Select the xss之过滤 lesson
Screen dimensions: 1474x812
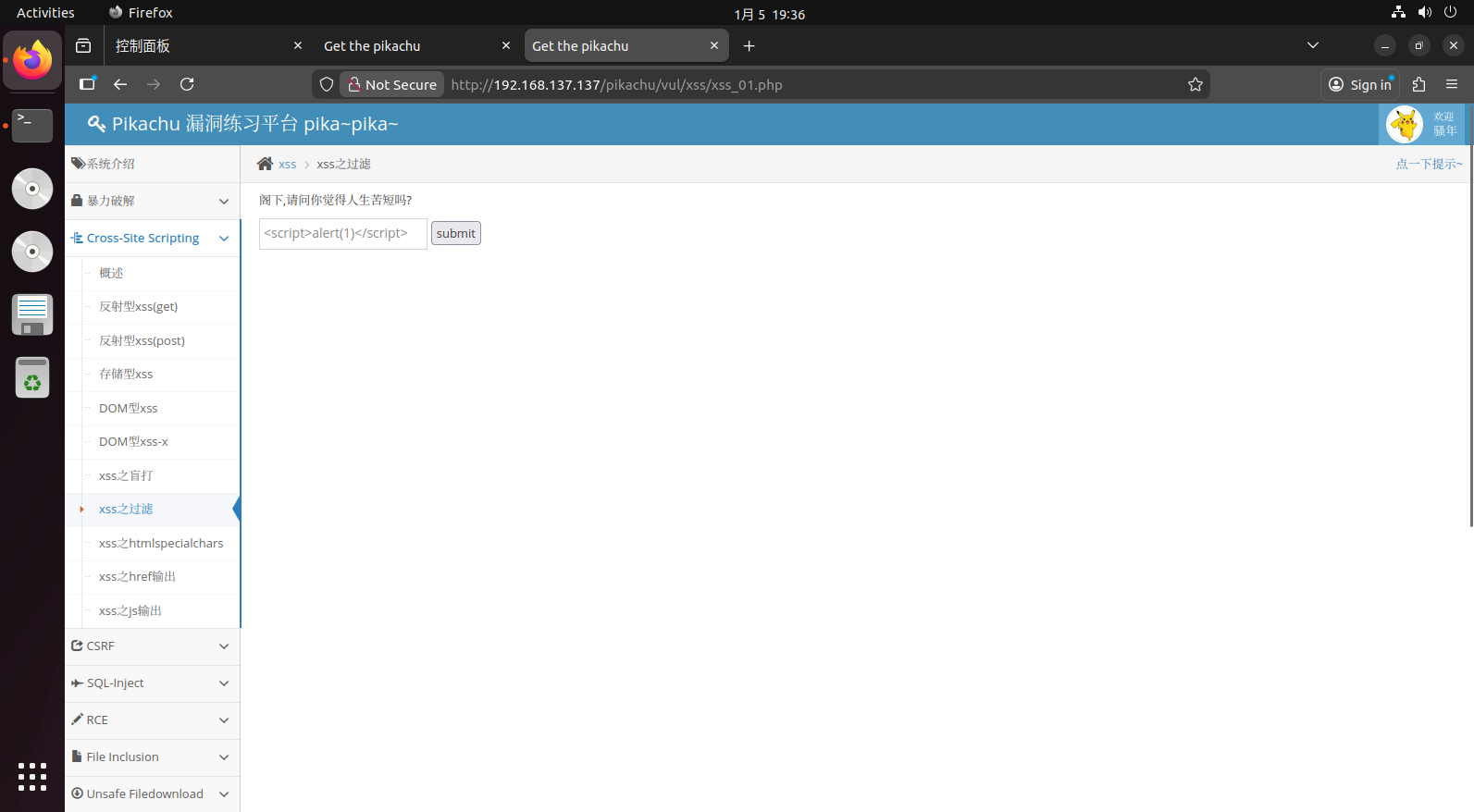(x=126, y=509)
